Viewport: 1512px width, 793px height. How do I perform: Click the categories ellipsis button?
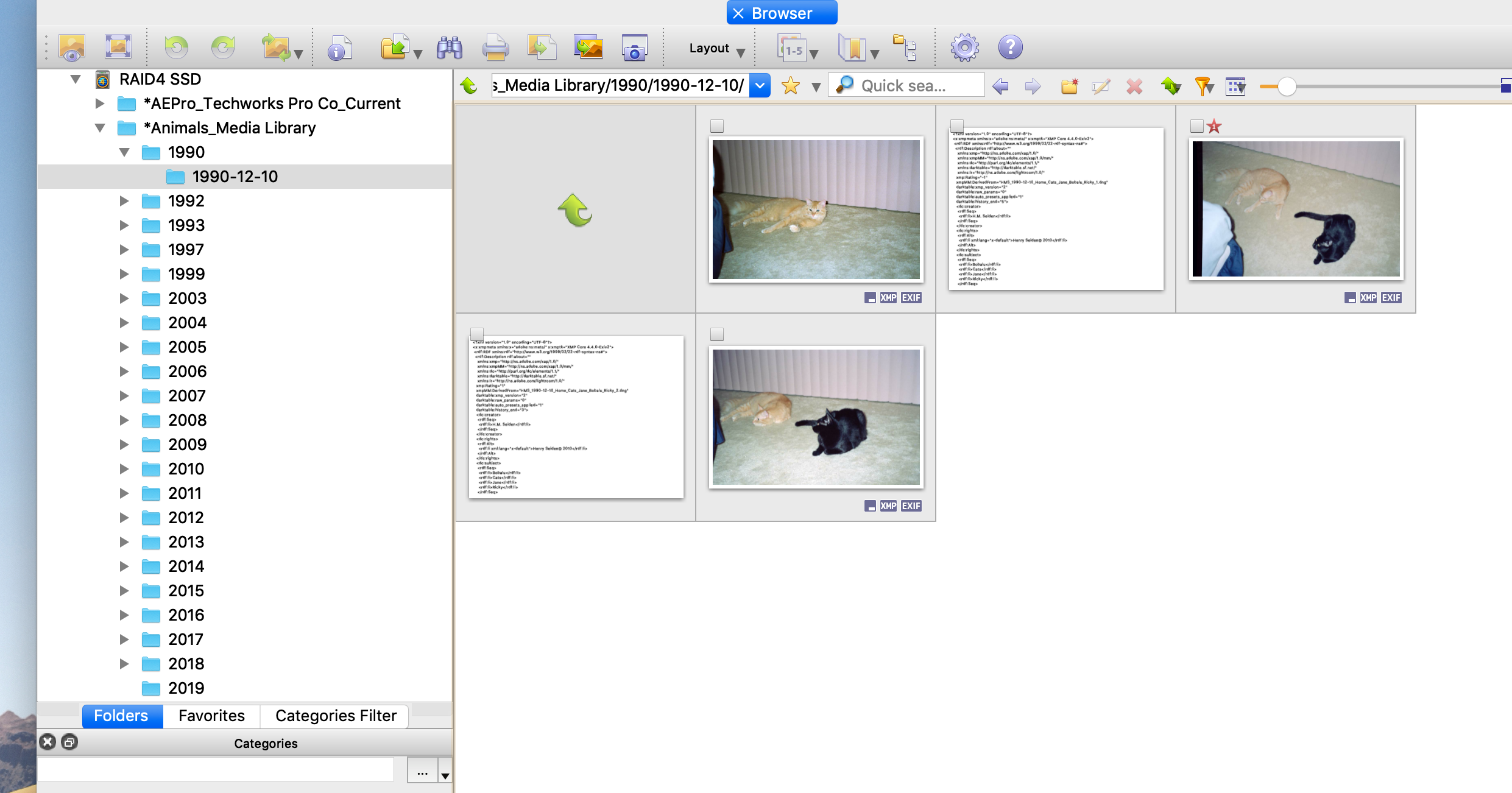[422, 772]
